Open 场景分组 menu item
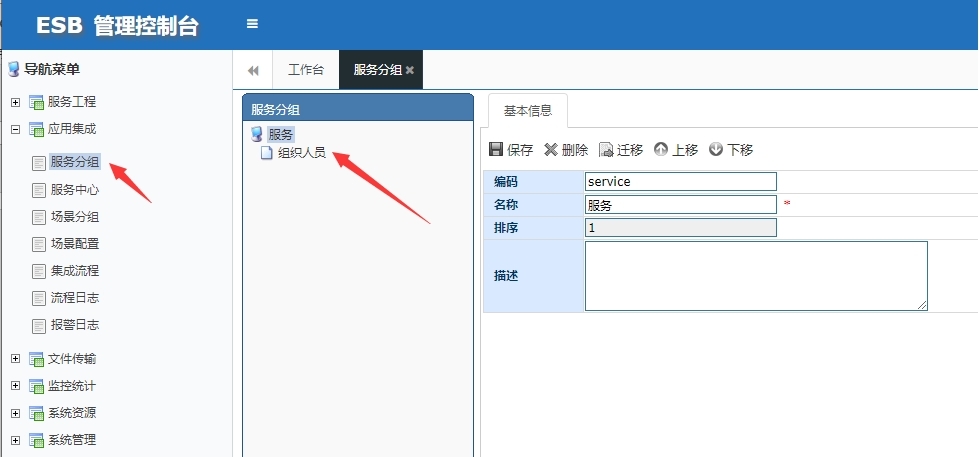 click(x=75, y=217)
